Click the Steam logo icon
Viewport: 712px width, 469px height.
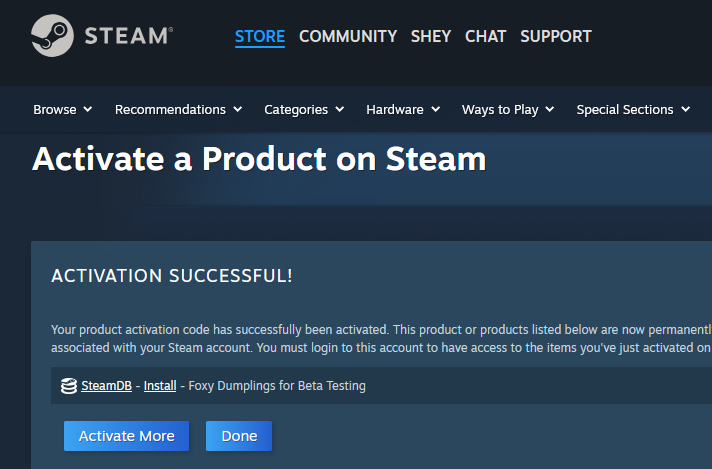tap(52, 35)
